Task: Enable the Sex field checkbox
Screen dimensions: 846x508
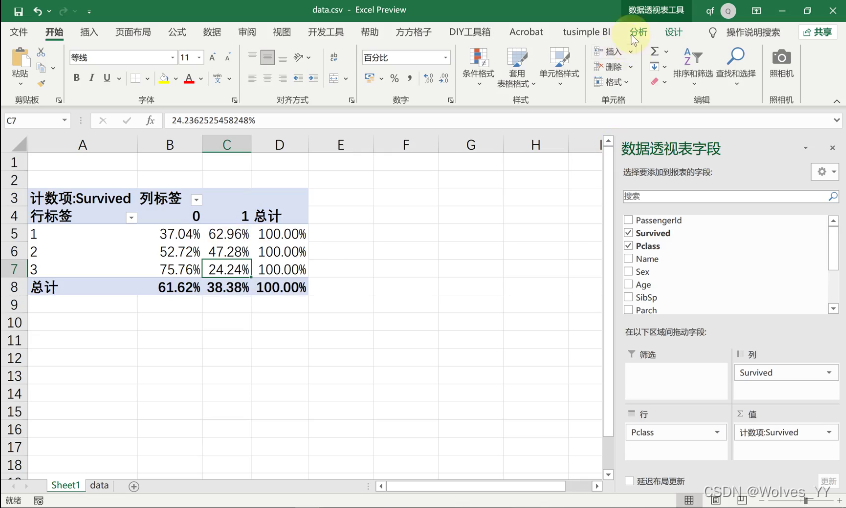Action: pos(628,271)
